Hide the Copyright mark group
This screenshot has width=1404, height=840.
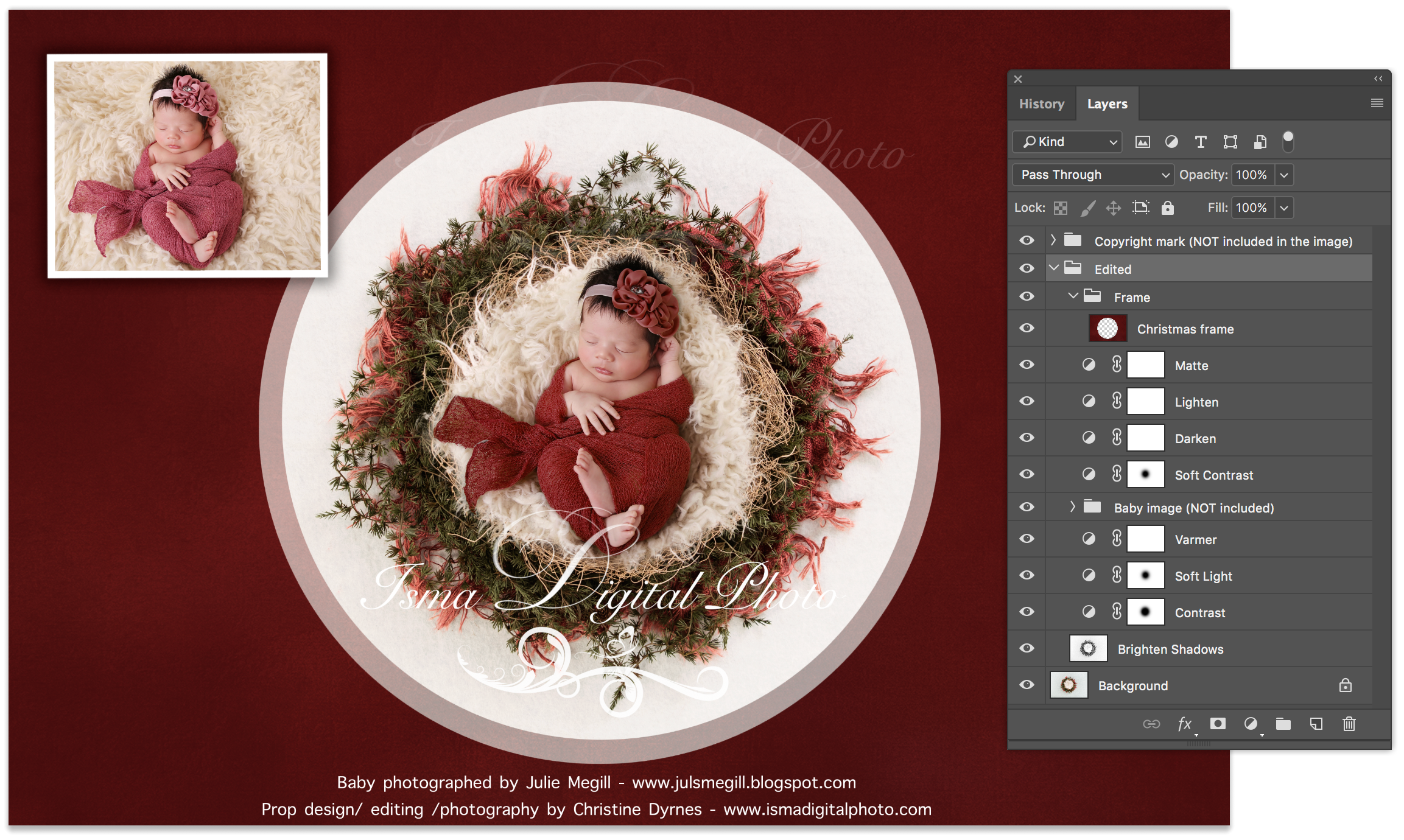(1027, 241)
